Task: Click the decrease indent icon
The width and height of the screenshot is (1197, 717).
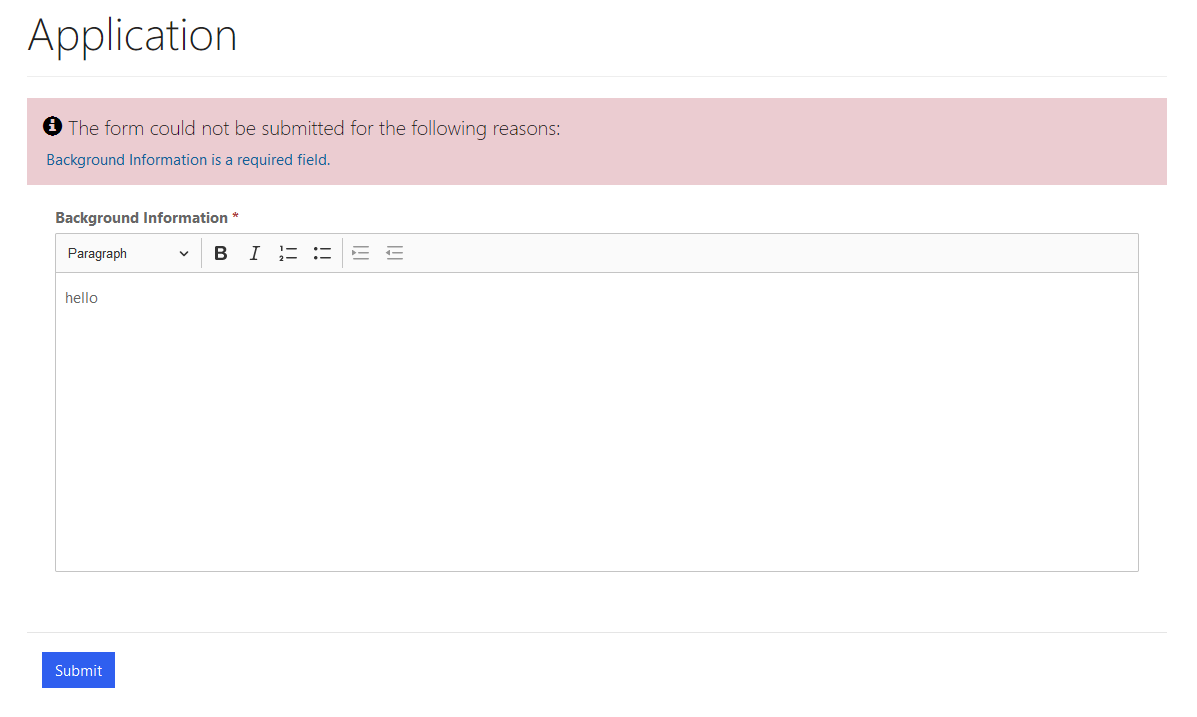Action: click(x=395, y=254)
